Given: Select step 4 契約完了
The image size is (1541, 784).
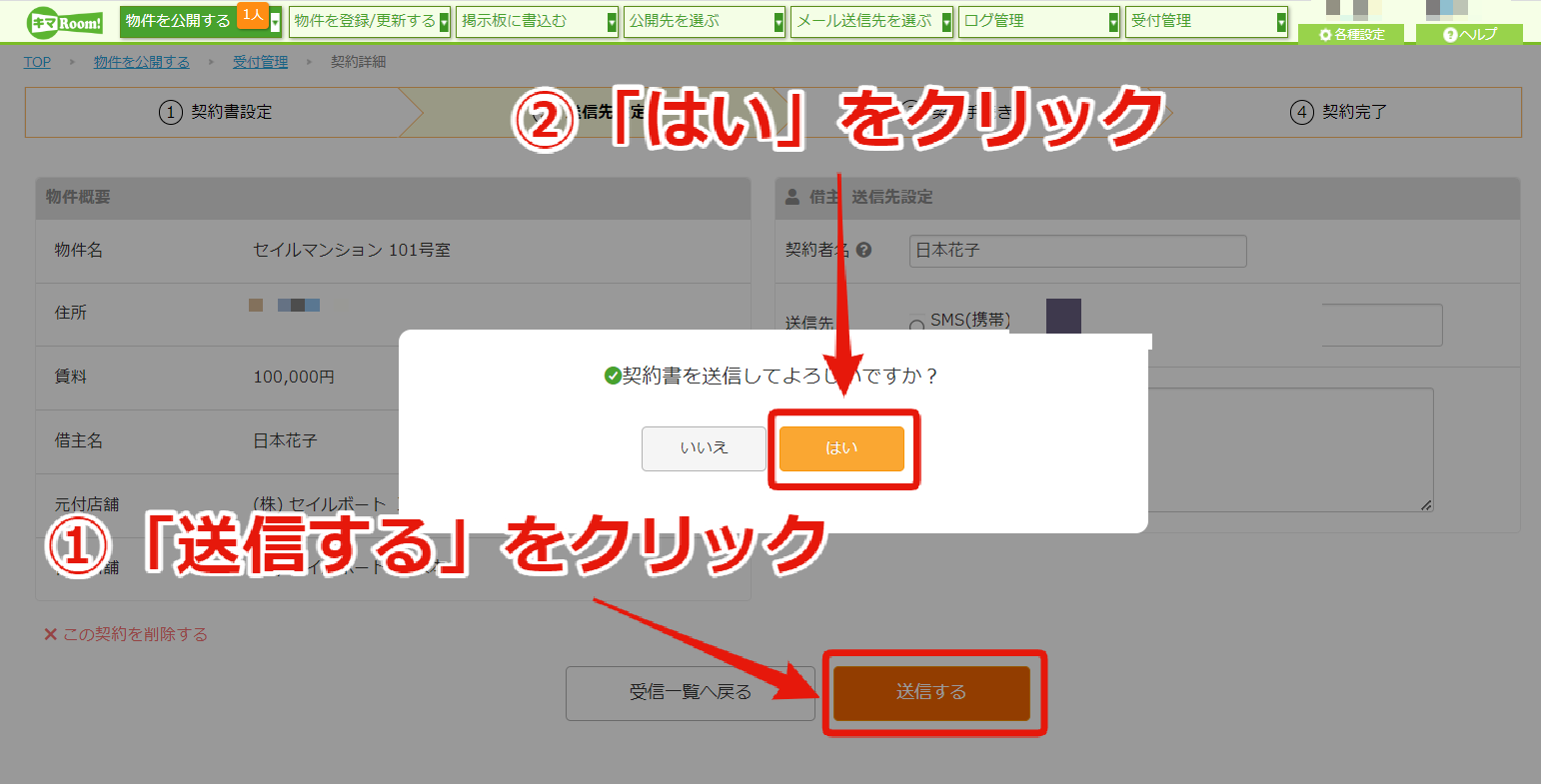Looking at the screenshot, I should pyautogui.click(x=1339, y=112).
